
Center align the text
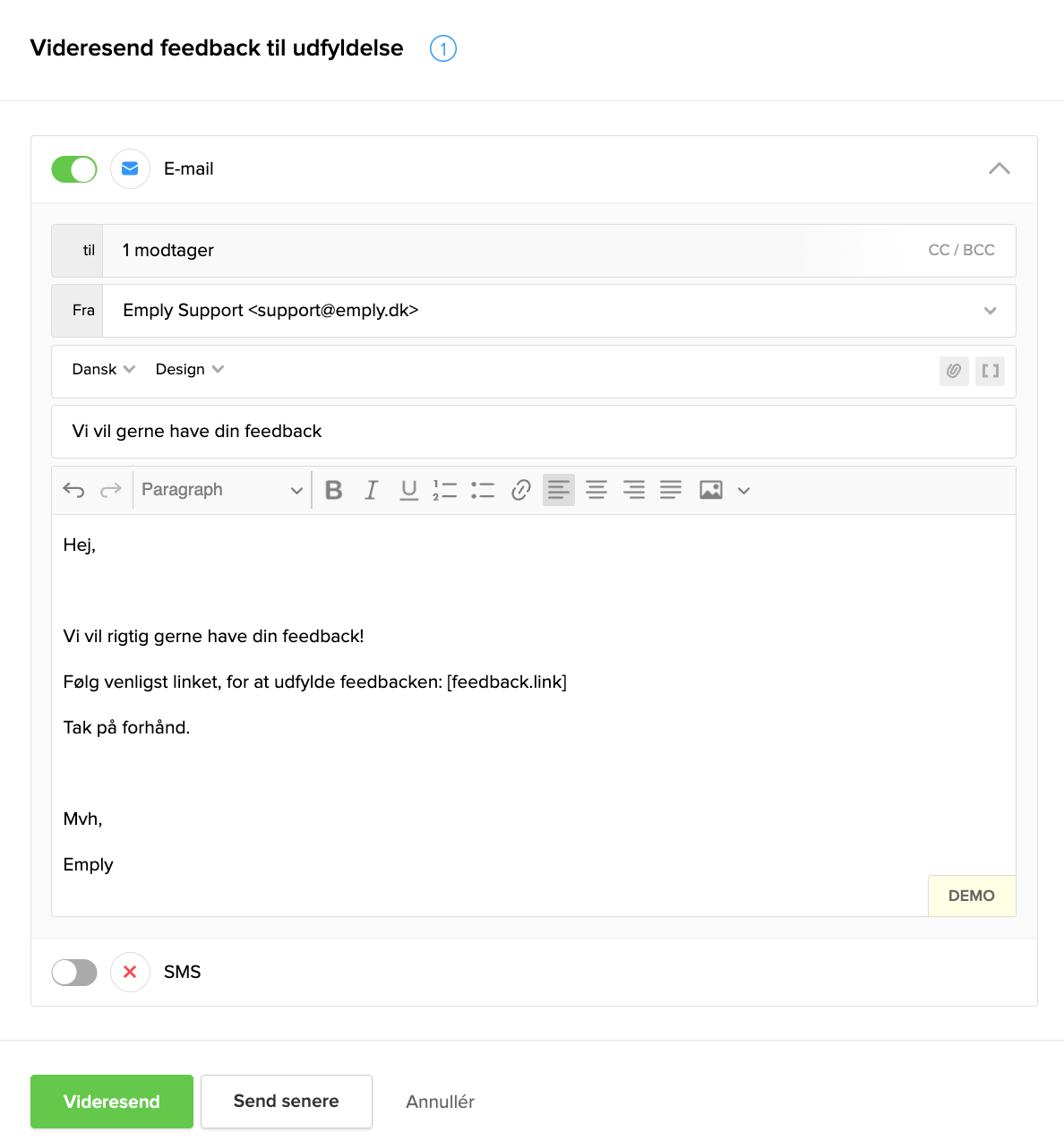coord(596,490)
